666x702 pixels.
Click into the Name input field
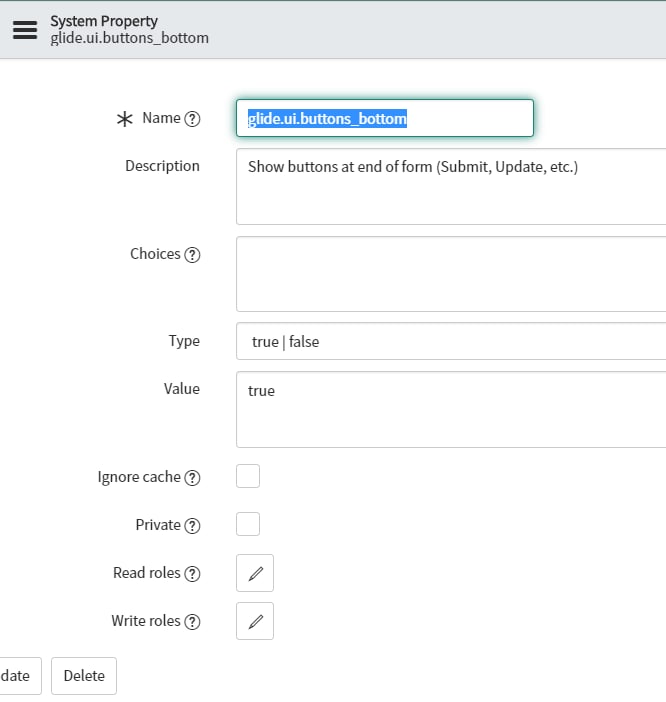[385, 118]
